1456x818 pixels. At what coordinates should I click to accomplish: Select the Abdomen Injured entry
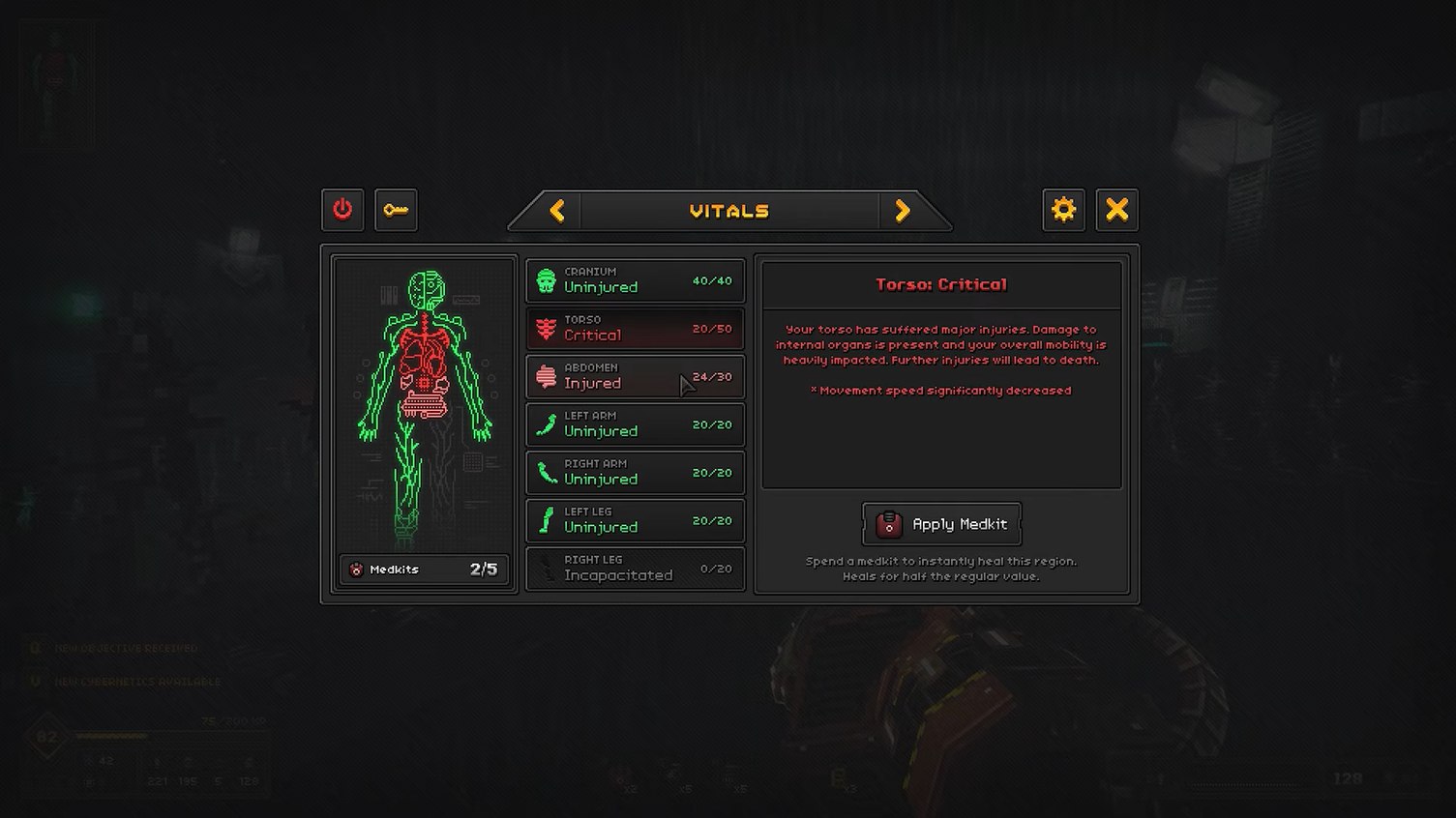636,377
